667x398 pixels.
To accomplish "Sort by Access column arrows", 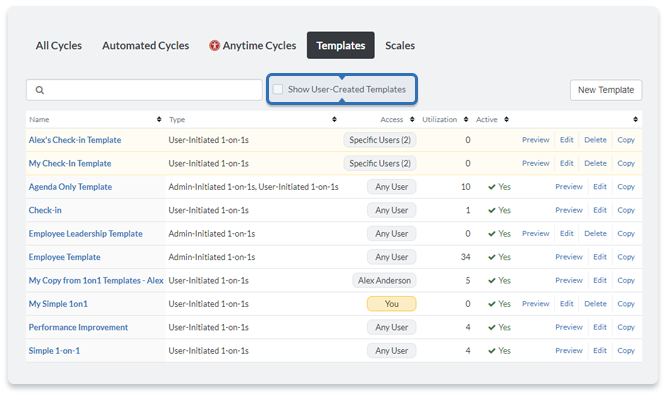I will click(412, 119).
